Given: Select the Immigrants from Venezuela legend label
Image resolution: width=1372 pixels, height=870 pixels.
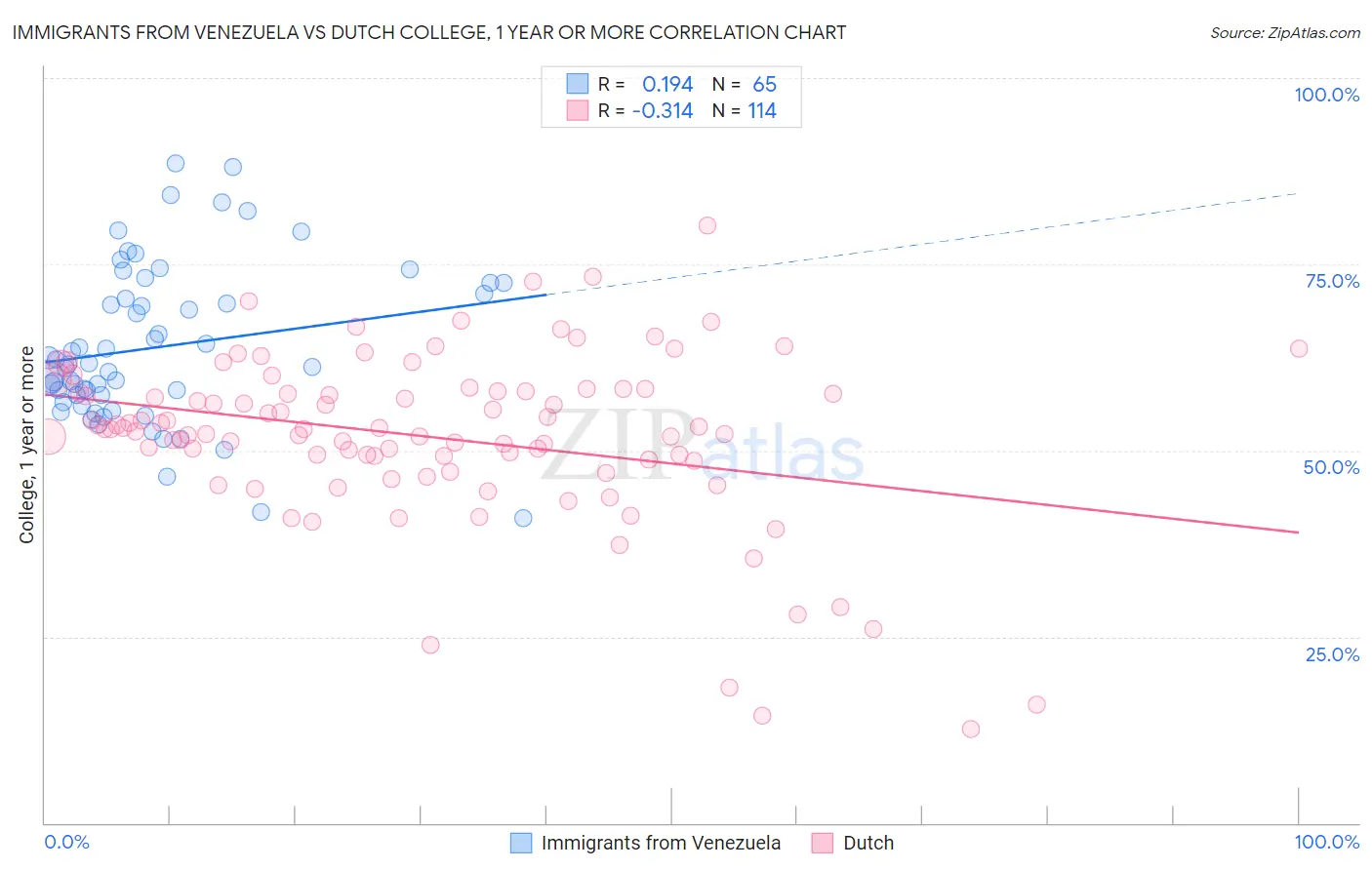Looking at the screenshot, I should (x=661, y=843).
